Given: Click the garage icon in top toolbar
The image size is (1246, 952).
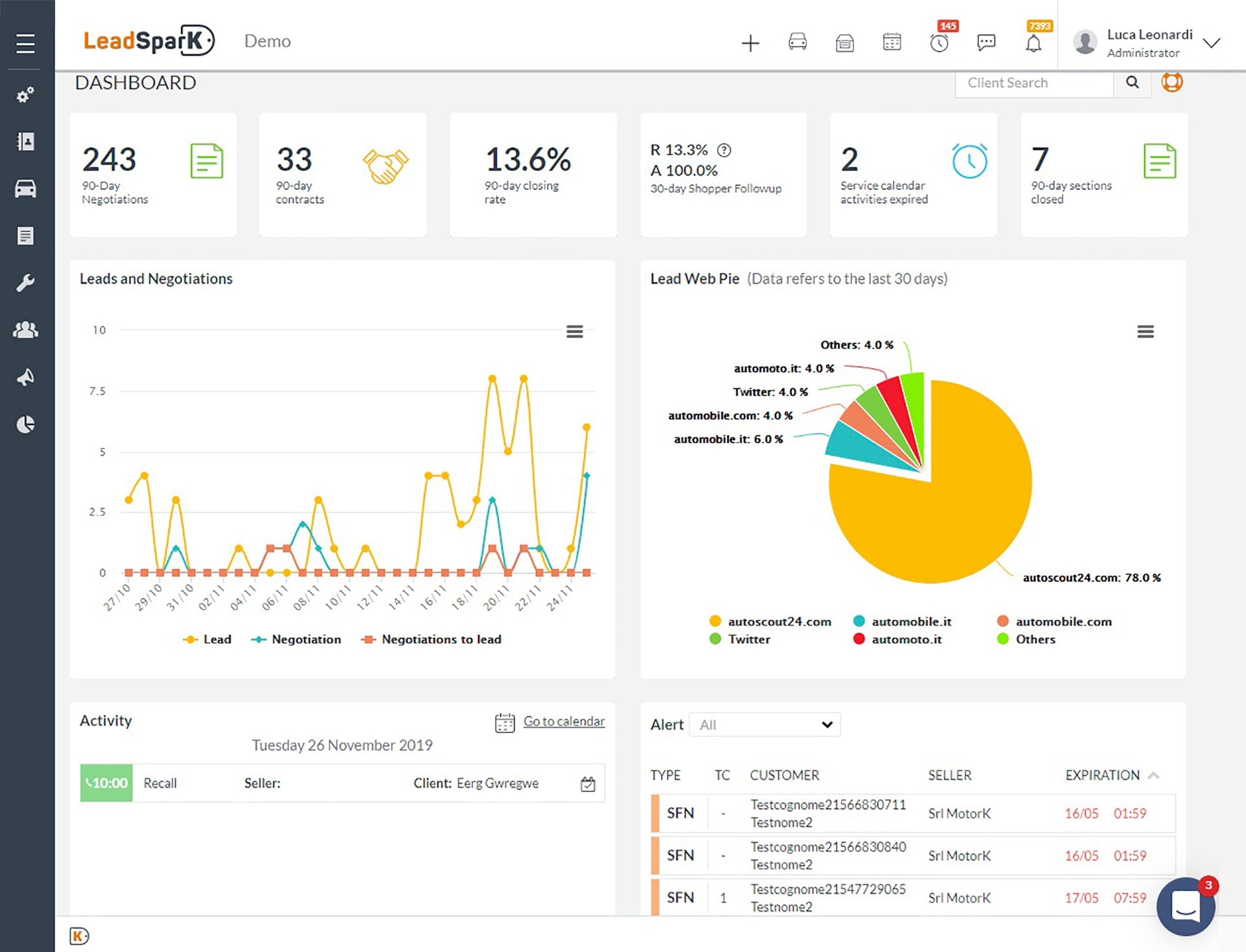Looking at the screenshot, I should 844,43.
